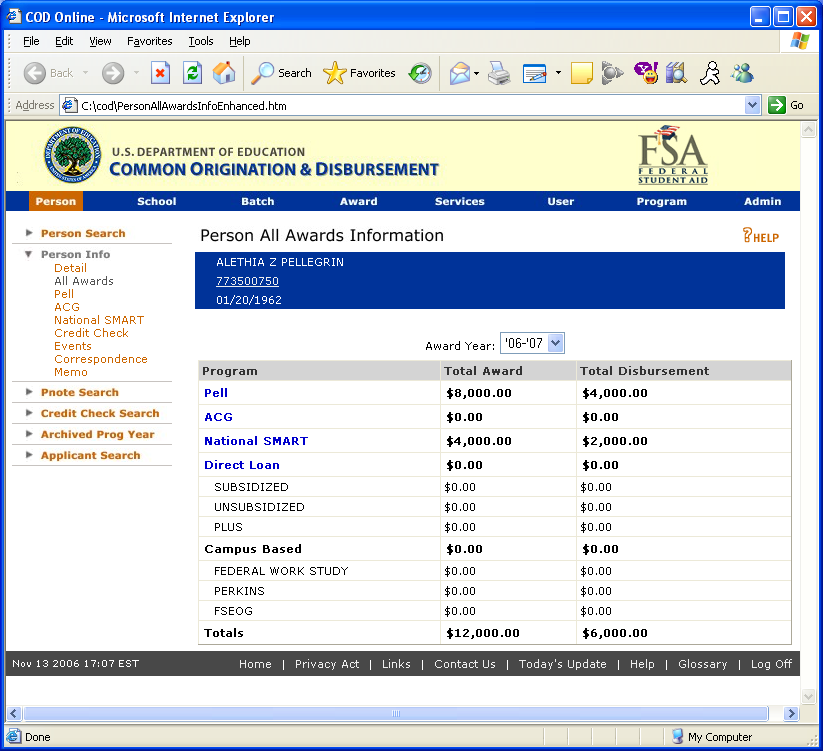The image size is (823, 751).
Task: Go to the browser Home page icon
Action: [224, 73]
